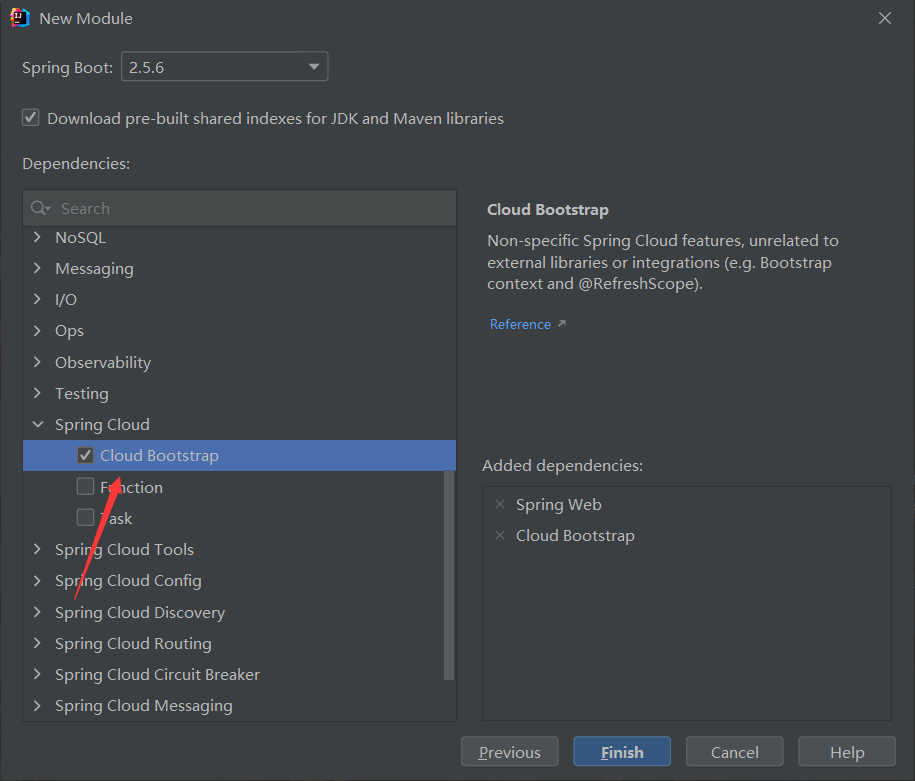The height and width of the screenshot is (781, 915).
Task: Expand the Spring Cloud Config category
Action: [x=37, y=581]
